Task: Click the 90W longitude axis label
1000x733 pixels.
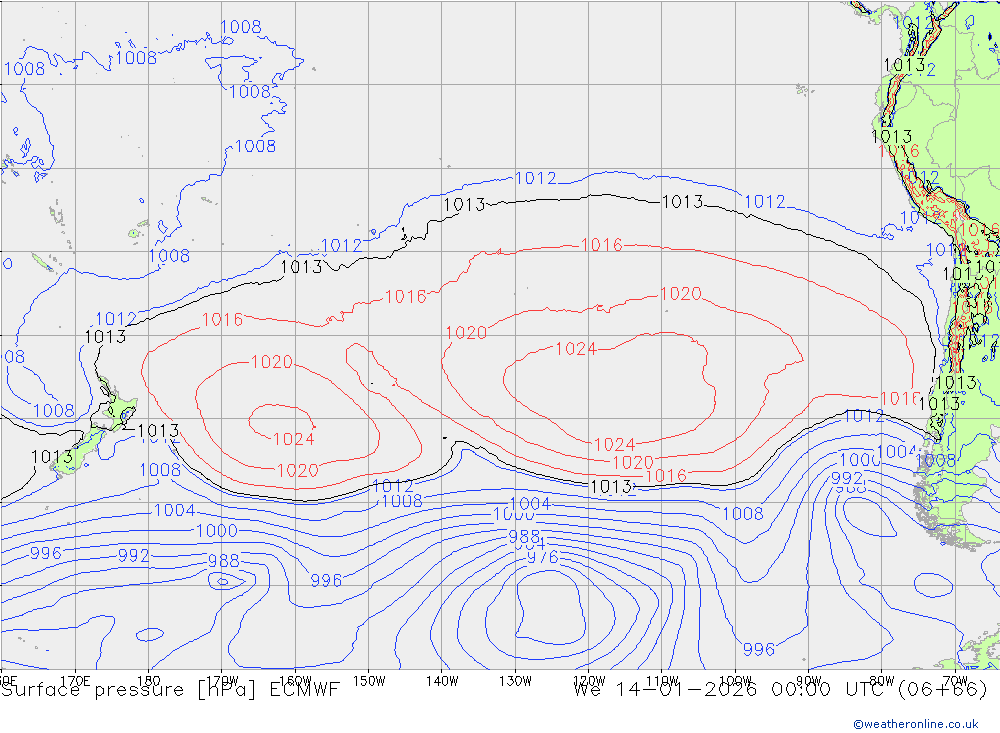Action: 809,680
